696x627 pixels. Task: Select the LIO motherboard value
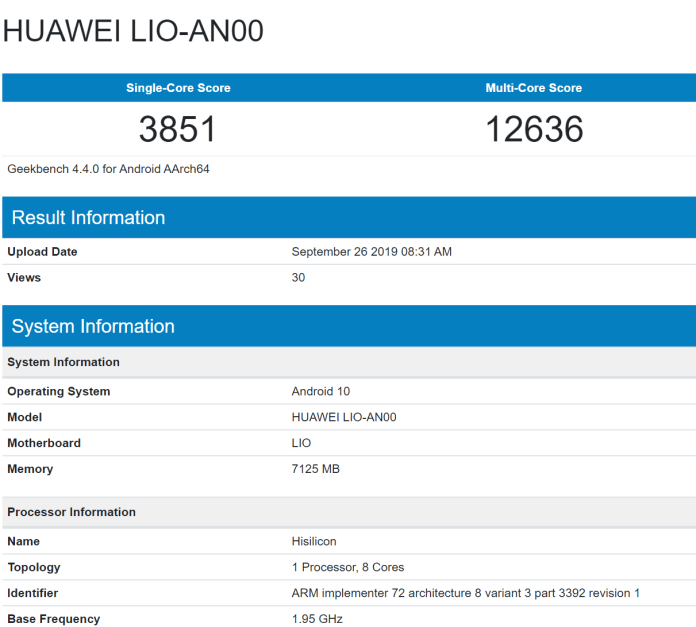pyautogui.click(x=301, y=443)
